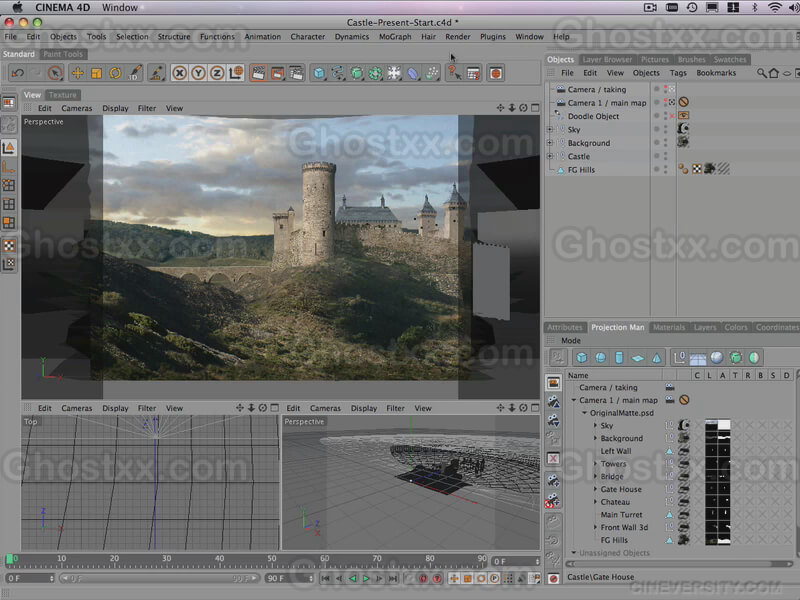Toggle Z axis lock
800x600 pixels.
(x=217, y=73)
